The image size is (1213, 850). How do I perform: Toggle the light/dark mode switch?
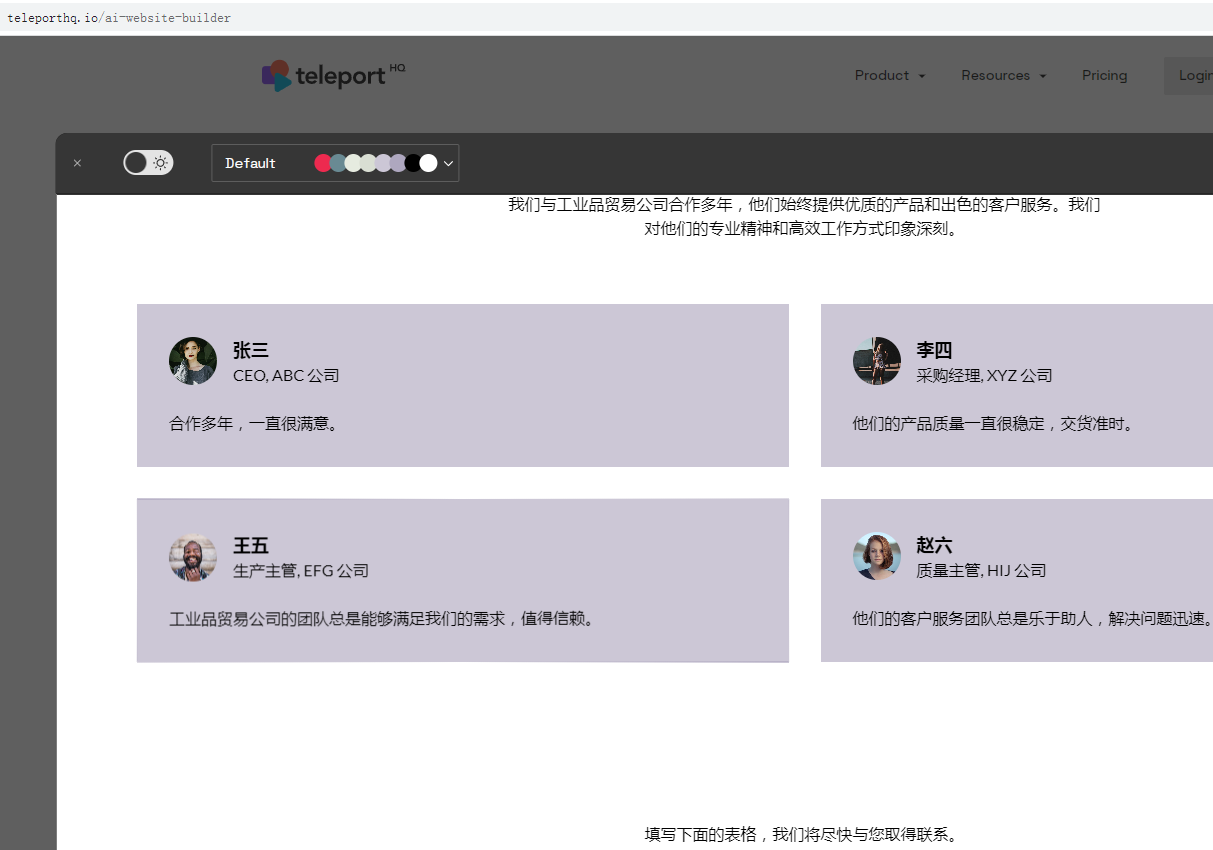[x=148, y=163]
